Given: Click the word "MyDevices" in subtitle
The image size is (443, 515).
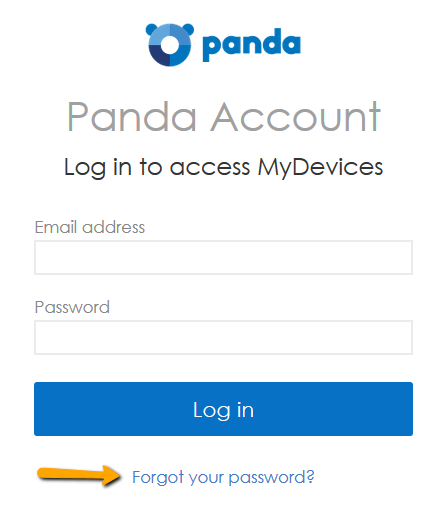Looking at the screenshot, I should click(320, 167).
